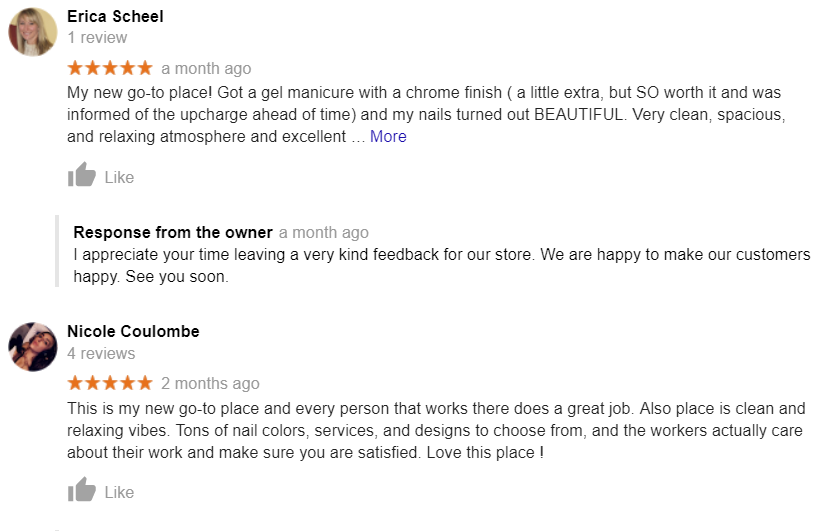
Task: Click Nicole's review text about relaxing vibes
Action: pos(436,431)
